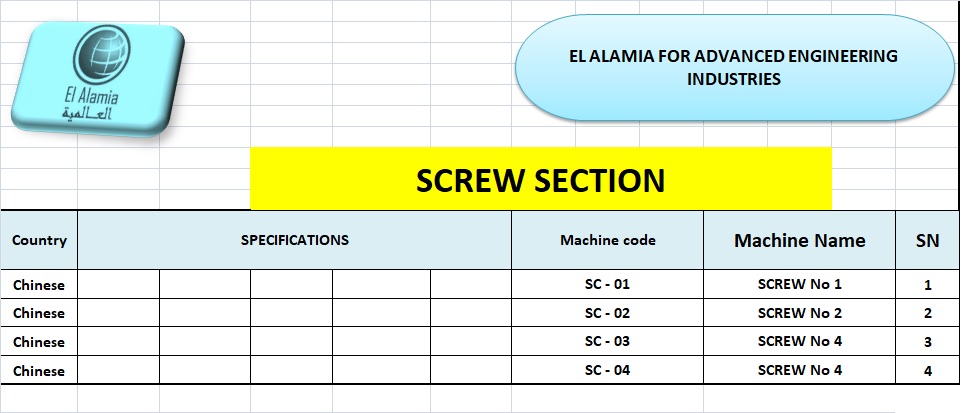Select the SC - 01 machine code cell
The width and height of the screenshot is (977, 413).
607,284
